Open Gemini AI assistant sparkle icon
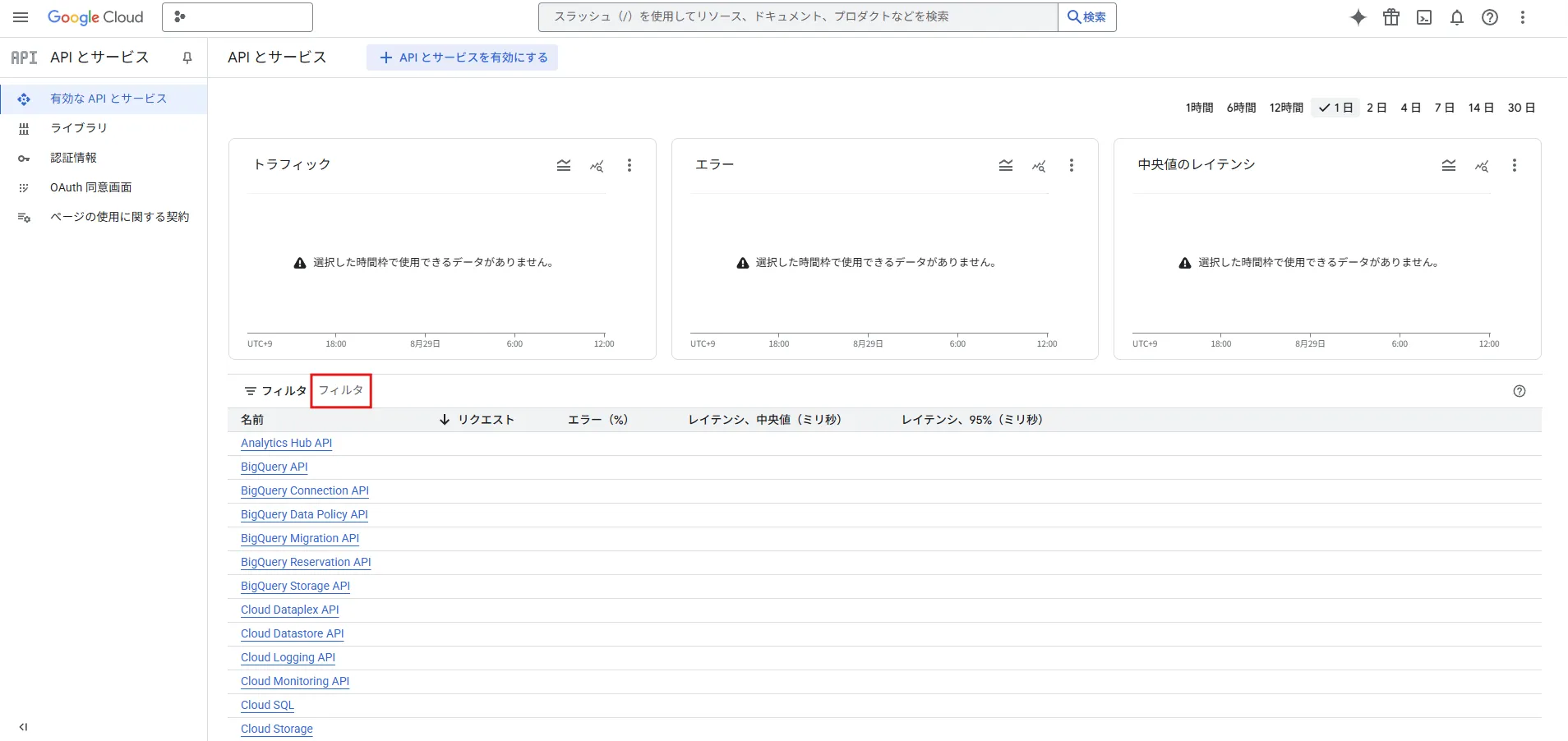The image size is (1568, 741). (x=1358, y=17)
